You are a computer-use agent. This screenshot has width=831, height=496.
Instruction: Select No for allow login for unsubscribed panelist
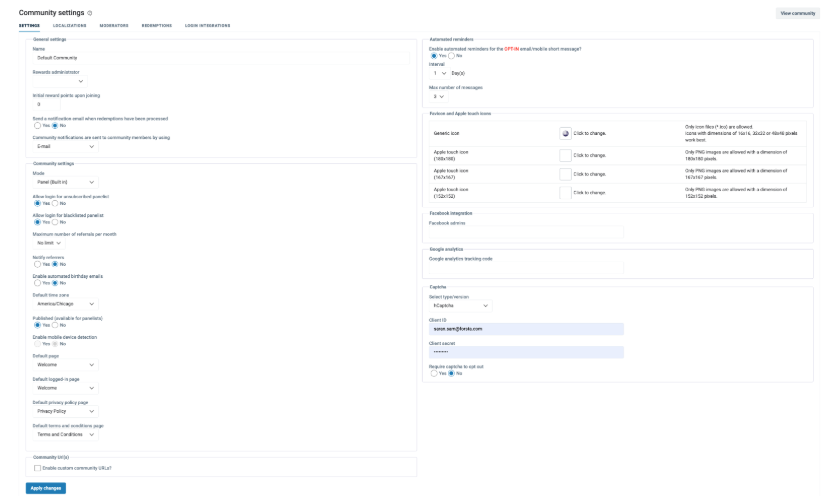tap(55, 203)
